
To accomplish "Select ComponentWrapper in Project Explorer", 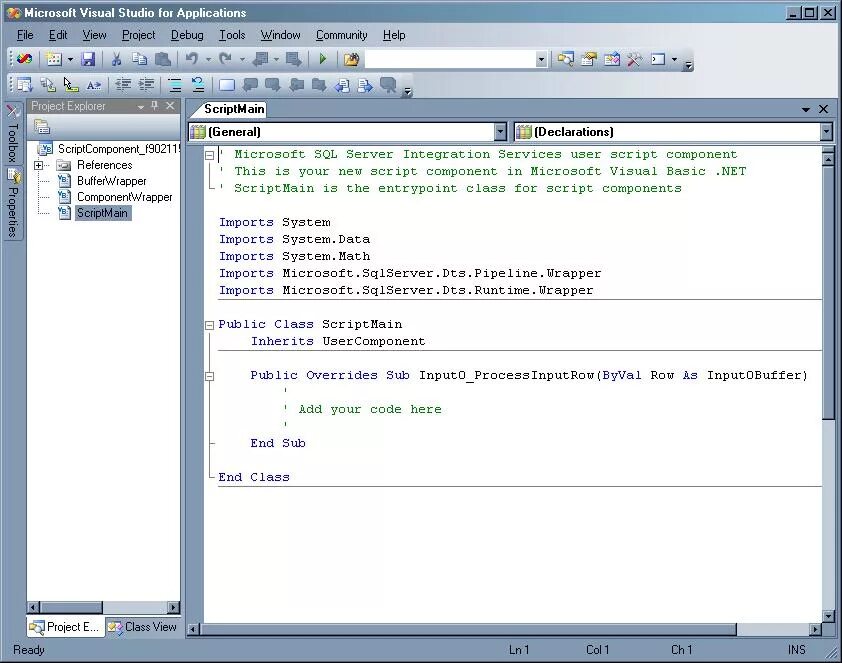I will pos(125,197).
